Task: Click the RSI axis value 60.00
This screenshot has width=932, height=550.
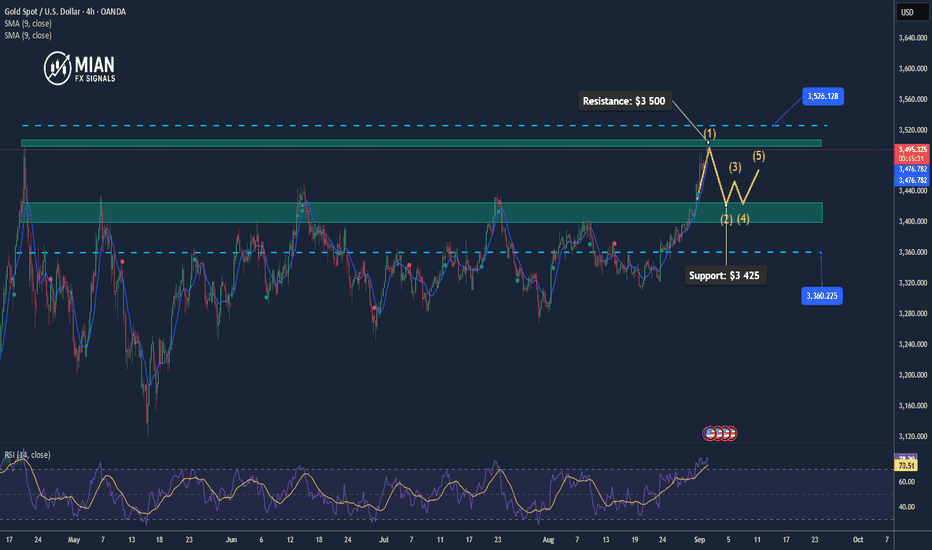Action: [x=906, y=482]
